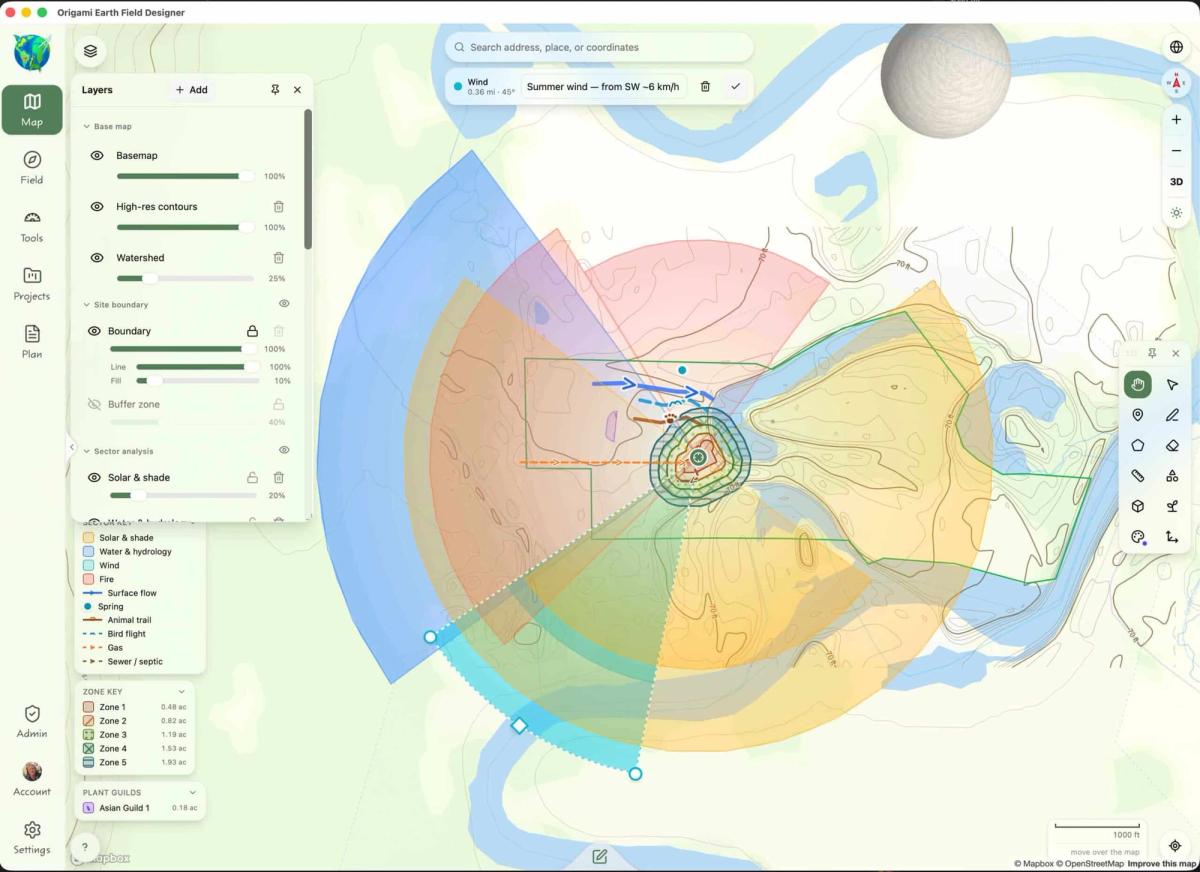
Task: Reset map north with compass button
Action: coord(1176,84)
